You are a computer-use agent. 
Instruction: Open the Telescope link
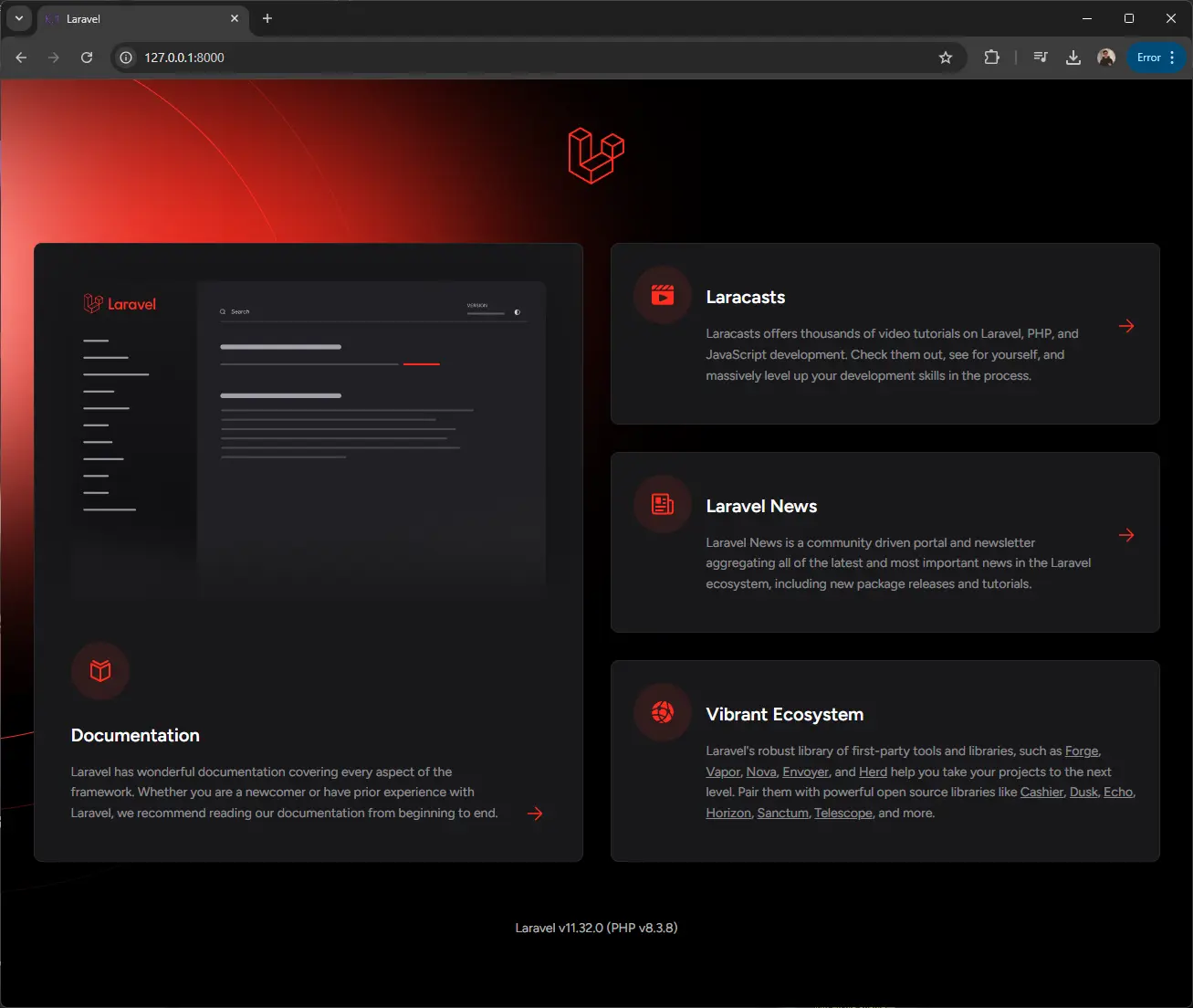coord(842,814)
